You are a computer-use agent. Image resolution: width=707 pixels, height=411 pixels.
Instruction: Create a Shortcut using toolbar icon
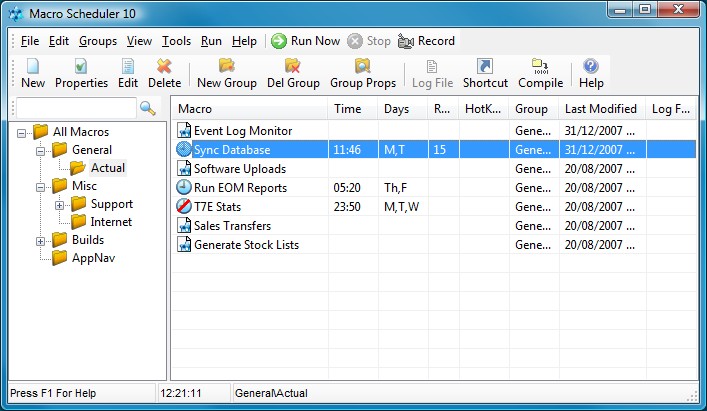485,66
